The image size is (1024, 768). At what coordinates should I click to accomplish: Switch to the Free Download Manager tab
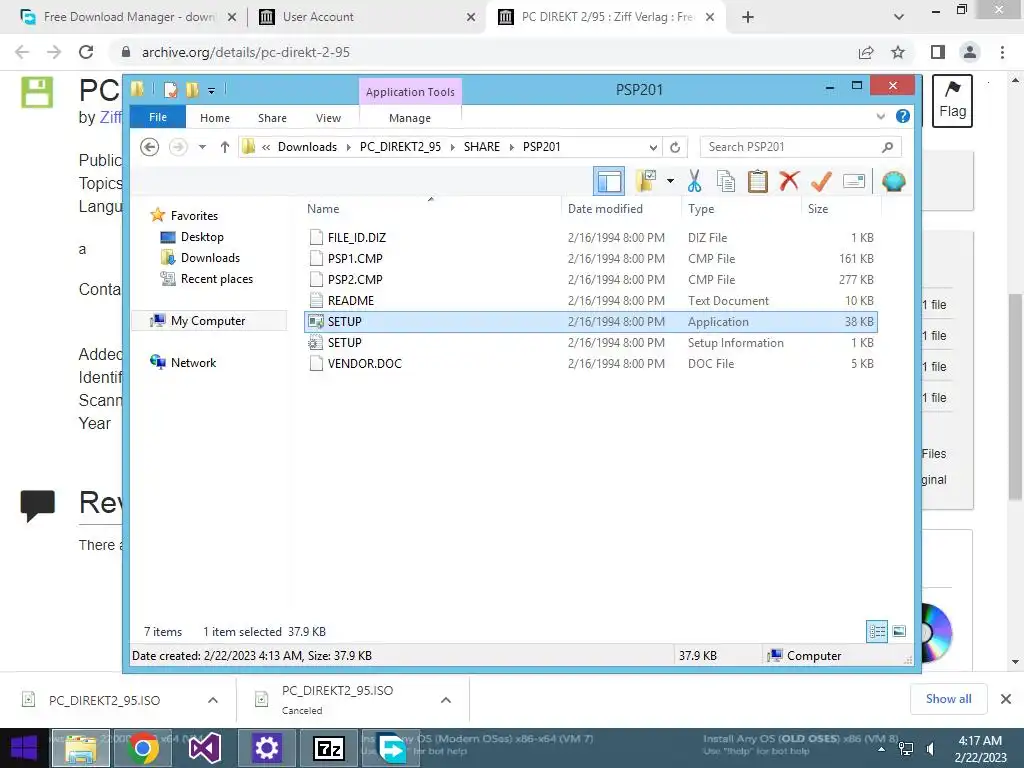(x=128, y=17)
